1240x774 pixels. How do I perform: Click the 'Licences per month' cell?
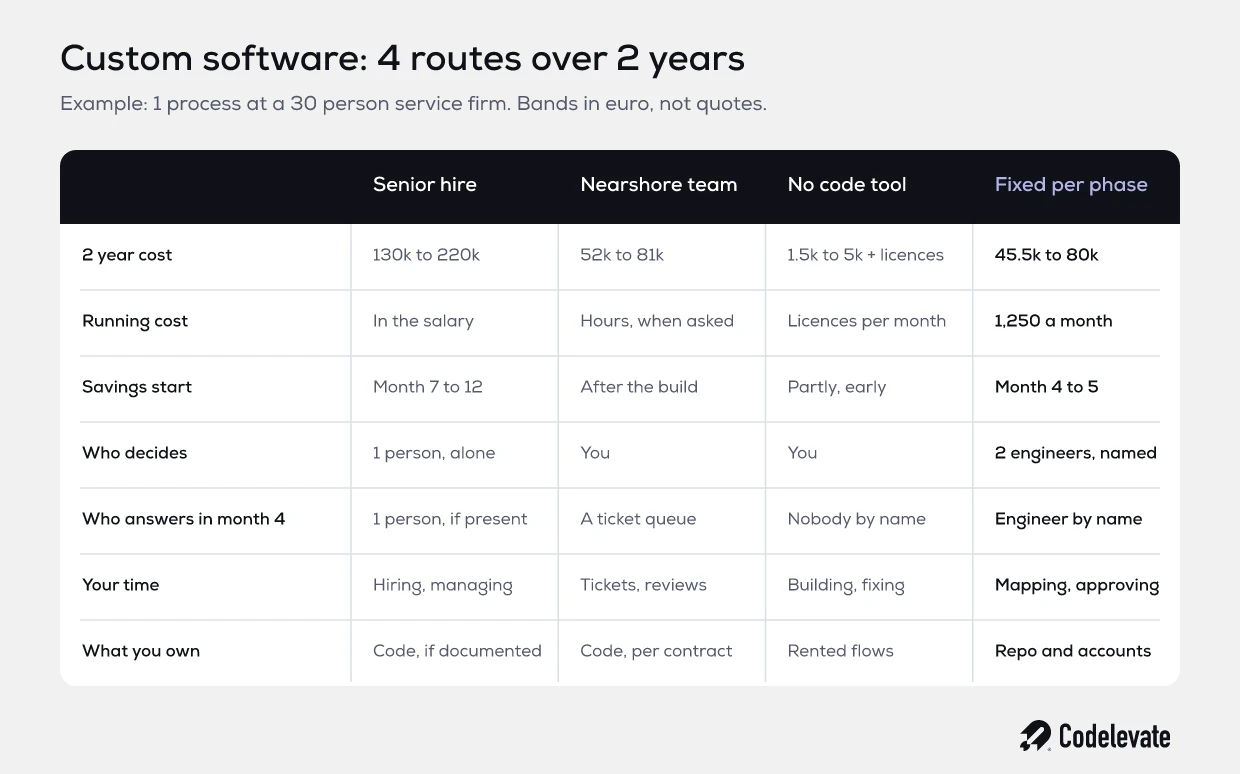(867, 321)
